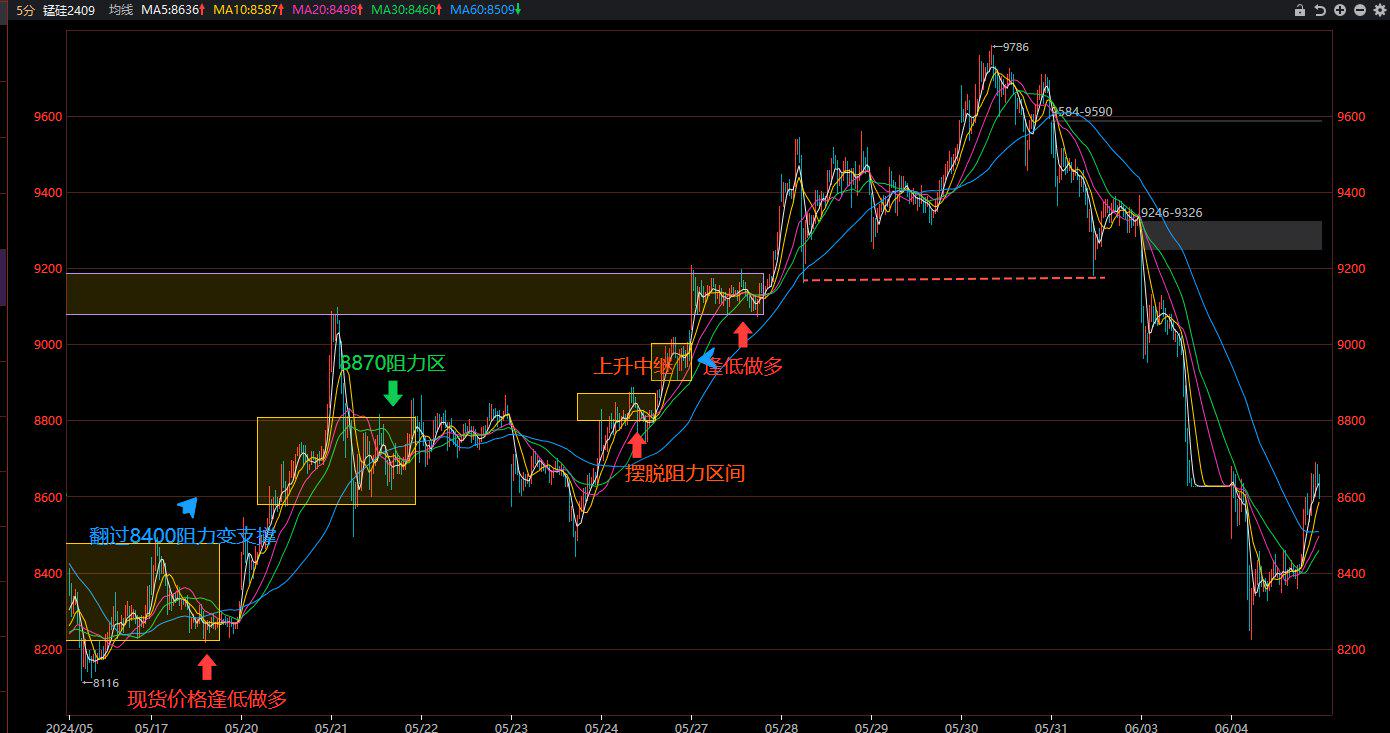Click the 9584-9590 level label
1390x733 pixels.
pyautogui.click(x=1082, y=112)
